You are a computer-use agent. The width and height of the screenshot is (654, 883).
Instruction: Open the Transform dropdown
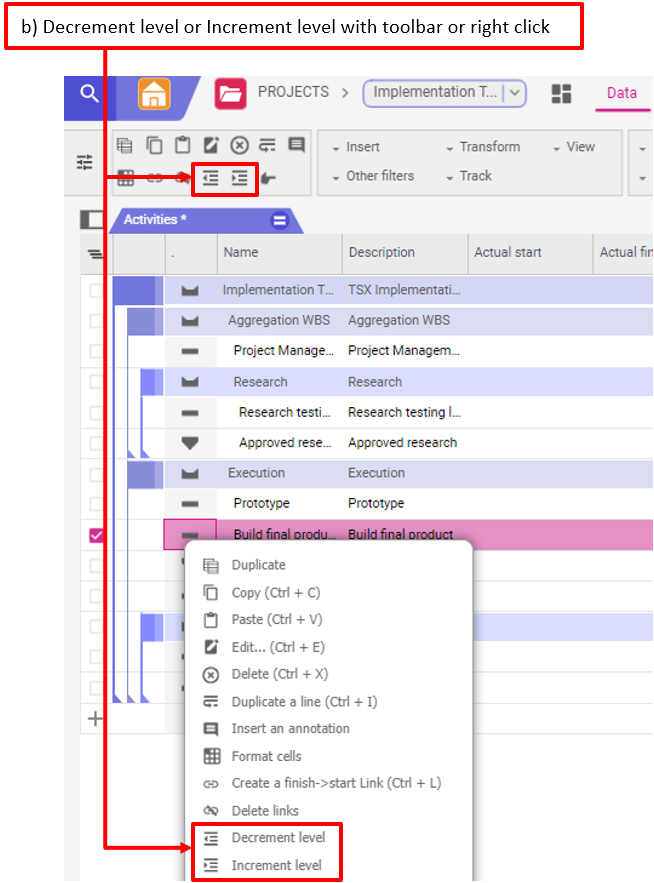point(483,147)
